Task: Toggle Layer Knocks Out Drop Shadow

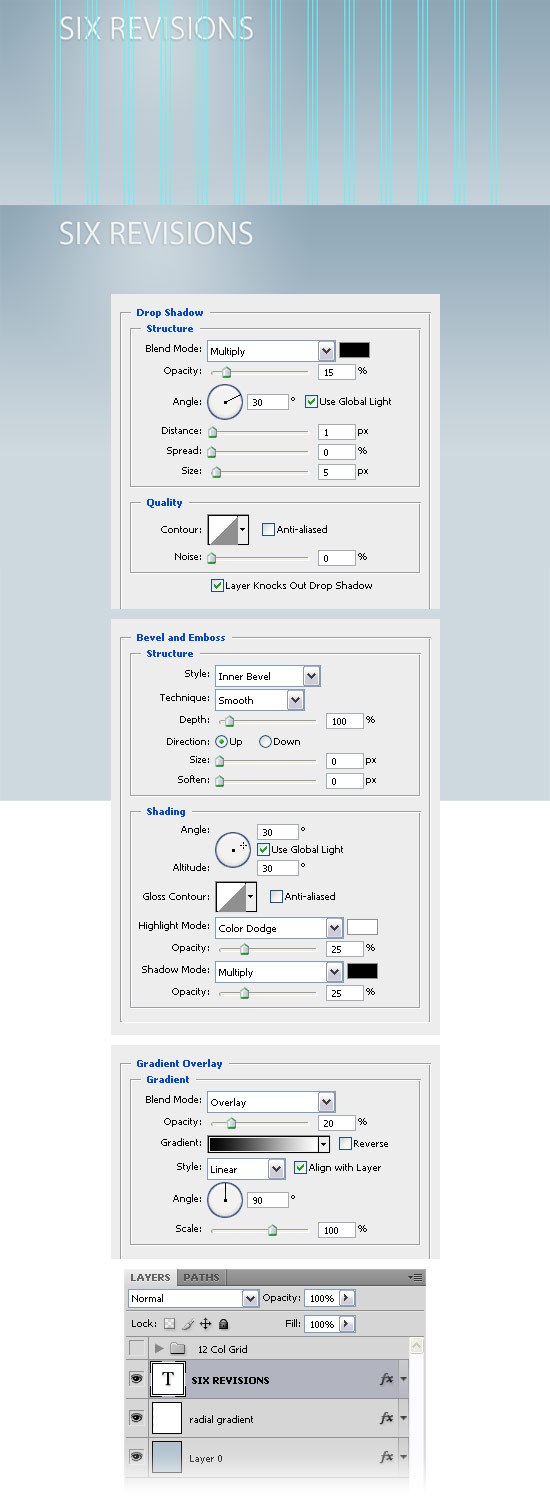Action: pyautogui.click(x=217, y=585)
